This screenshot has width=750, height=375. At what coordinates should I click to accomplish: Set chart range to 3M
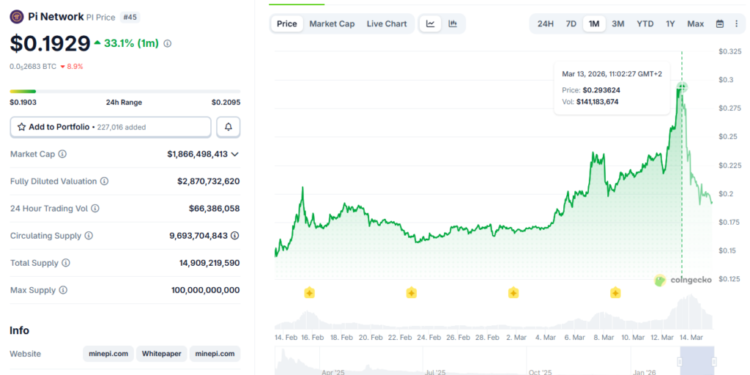click(618, 24)
